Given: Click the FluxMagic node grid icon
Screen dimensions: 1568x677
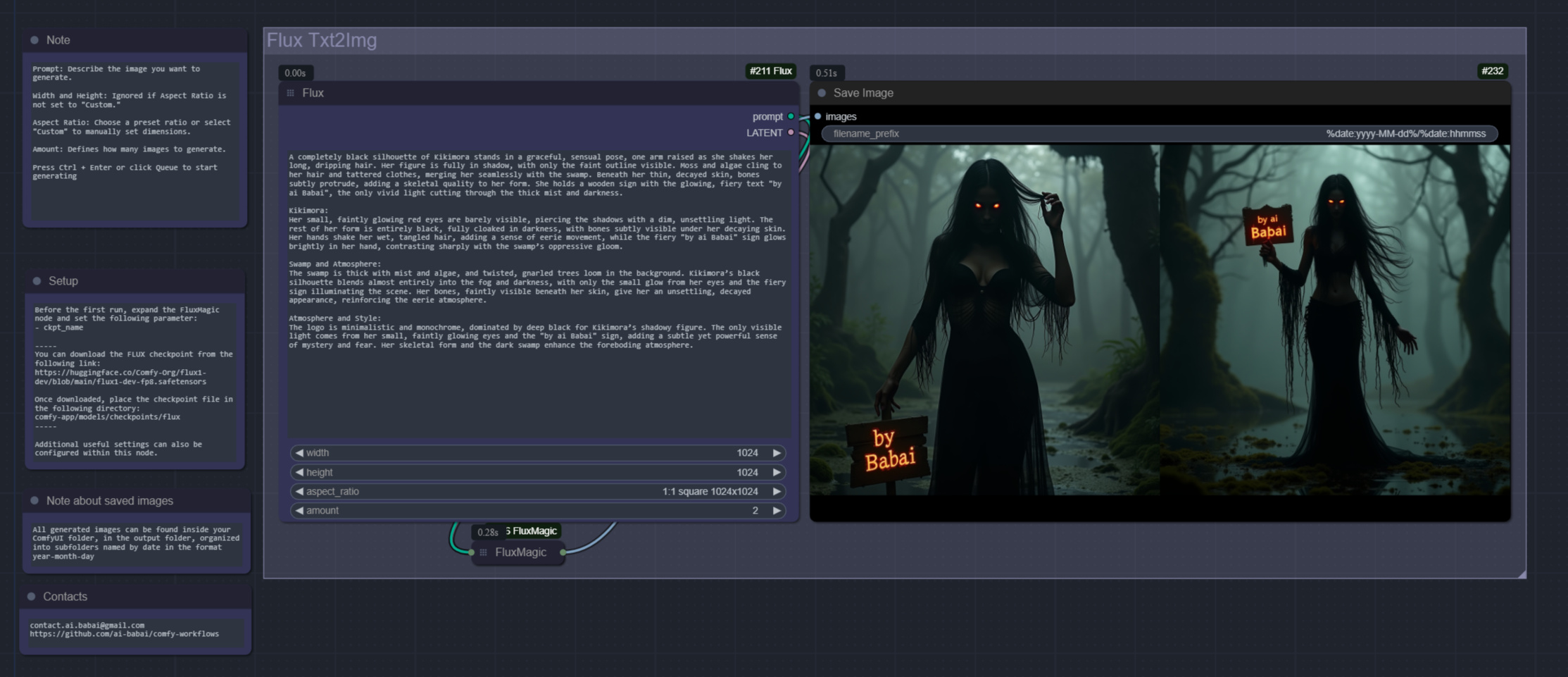Looking at the screenshot, I should click(x=482, y=552).
